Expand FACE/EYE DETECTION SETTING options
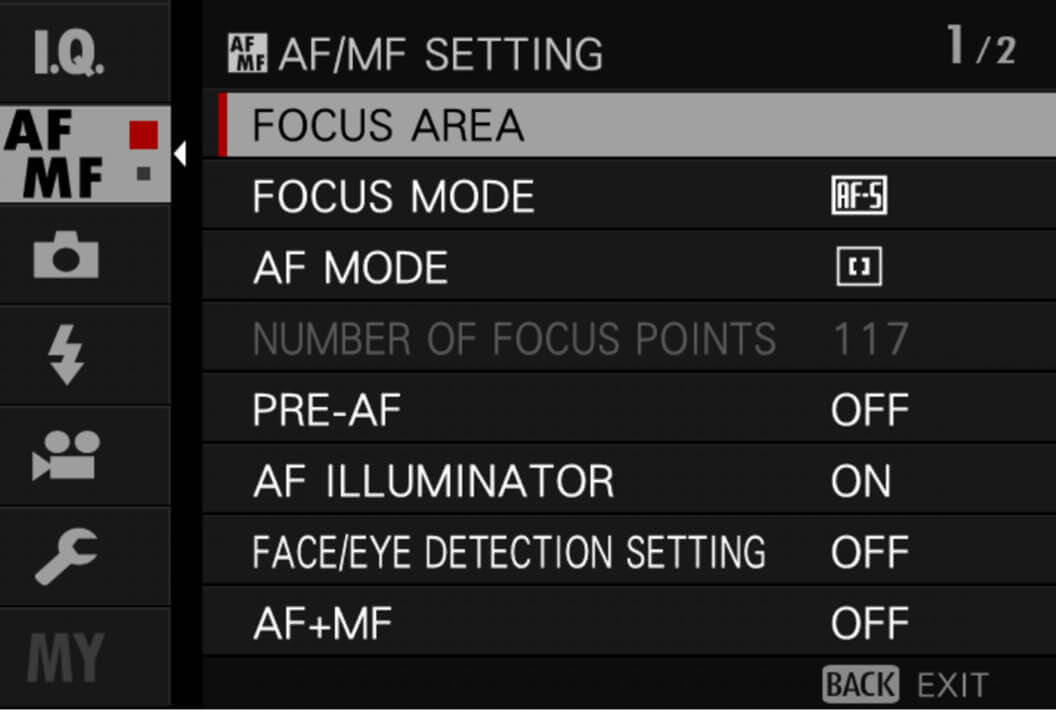This screenshot has width=1056, height=711. [629, 551]
